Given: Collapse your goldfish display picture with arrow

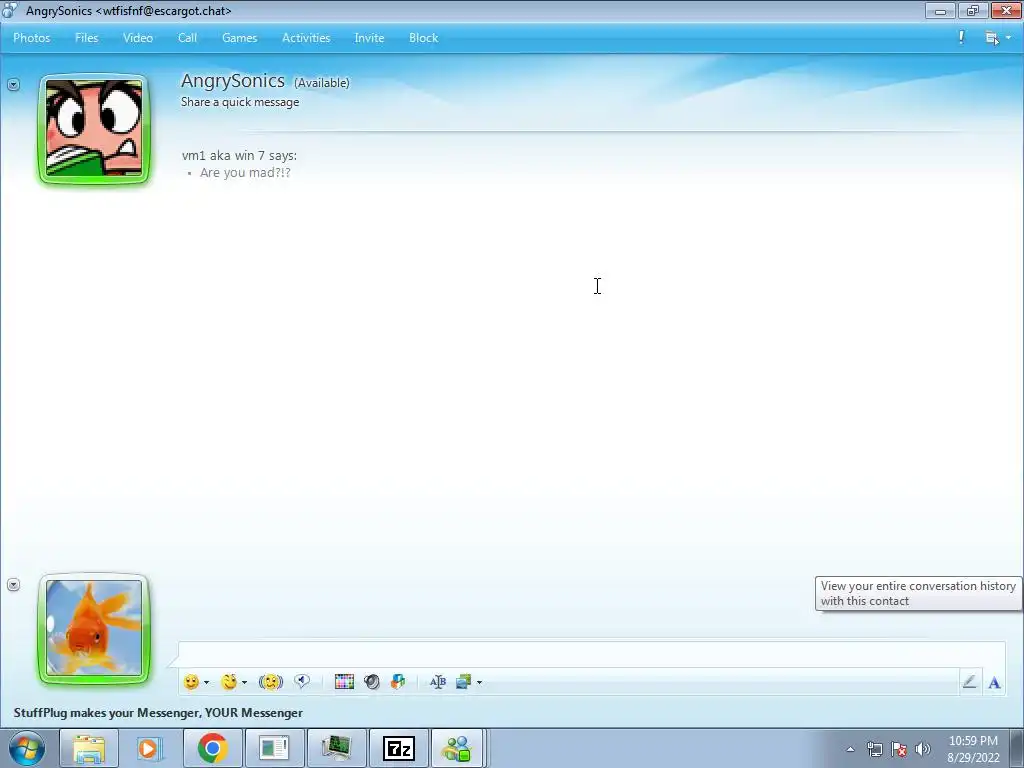Looking at the screenshot, I should click(x=14, y=584).
